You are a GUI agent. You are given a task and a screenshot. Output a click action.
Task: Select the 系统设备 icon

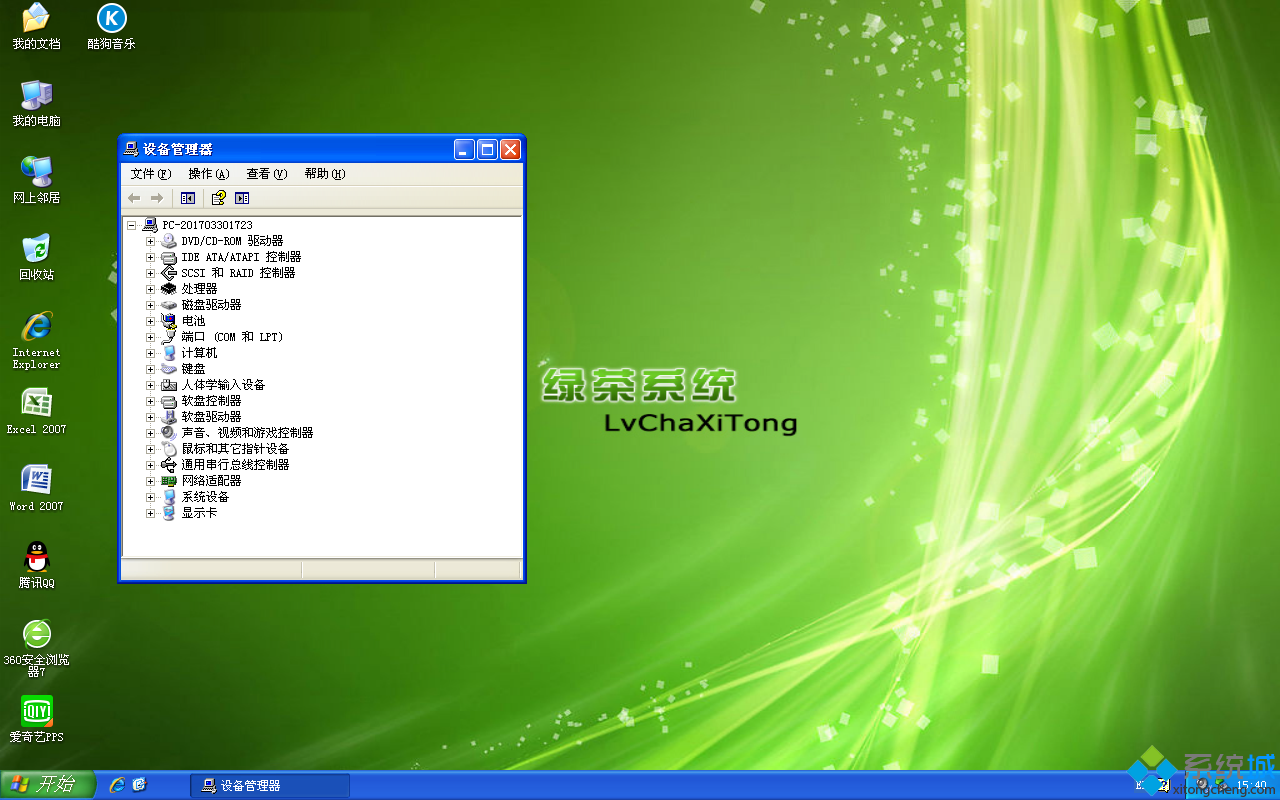(169, 497)
